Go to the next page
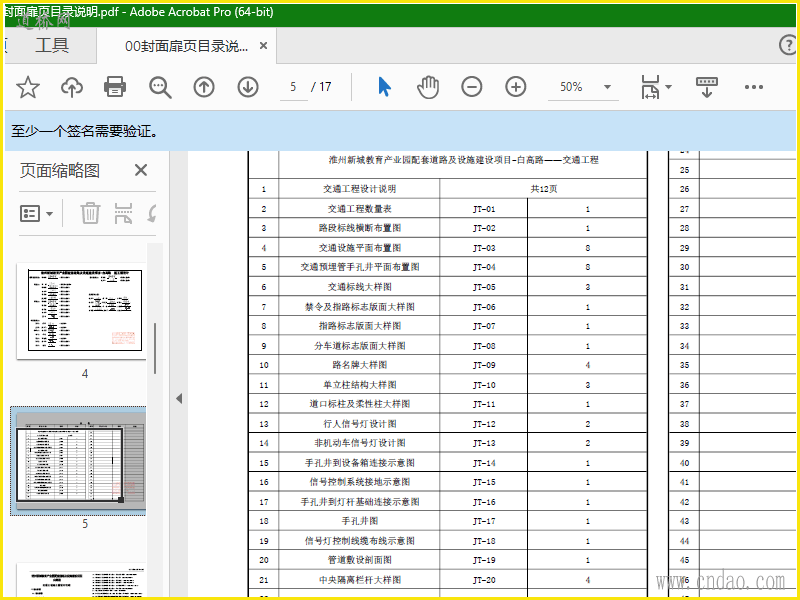The width and height of the screenshot is (800, 600). coord(247,87)
